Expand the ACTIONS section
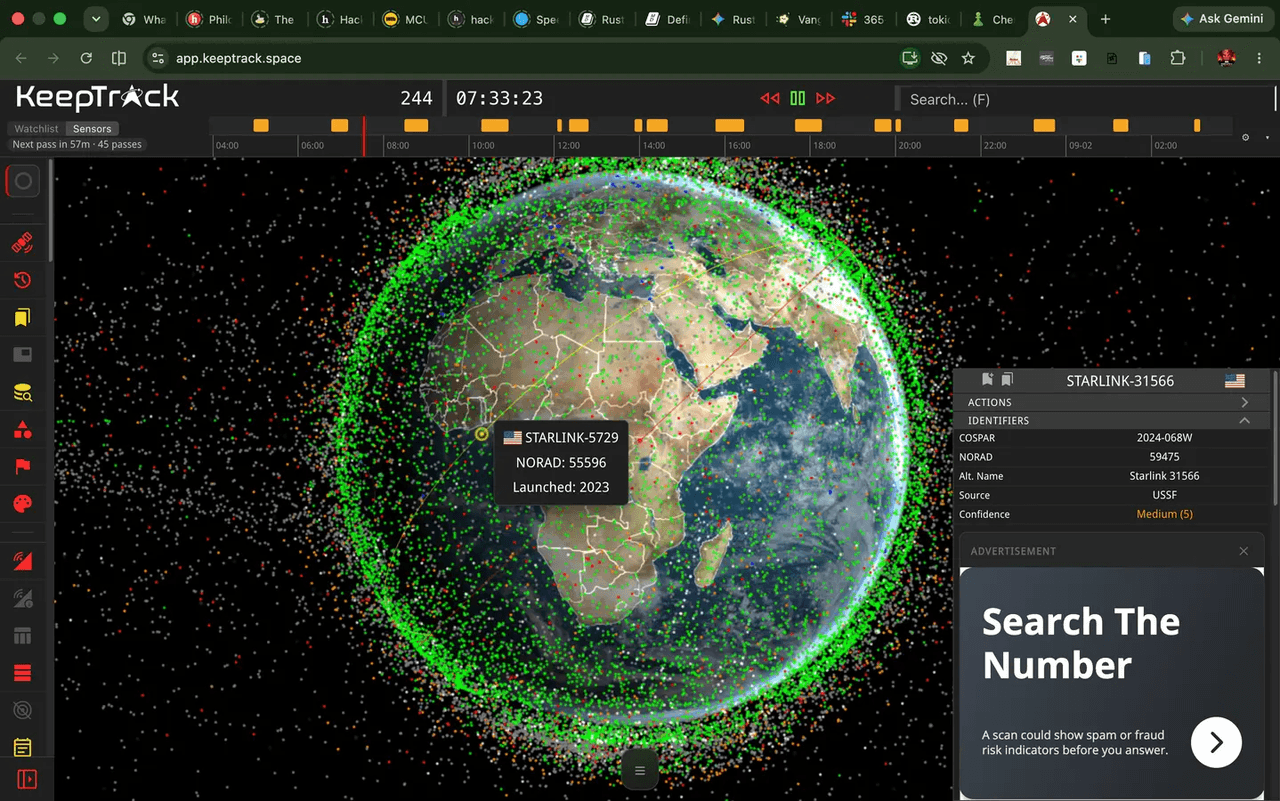 [x=1110, y=402]
